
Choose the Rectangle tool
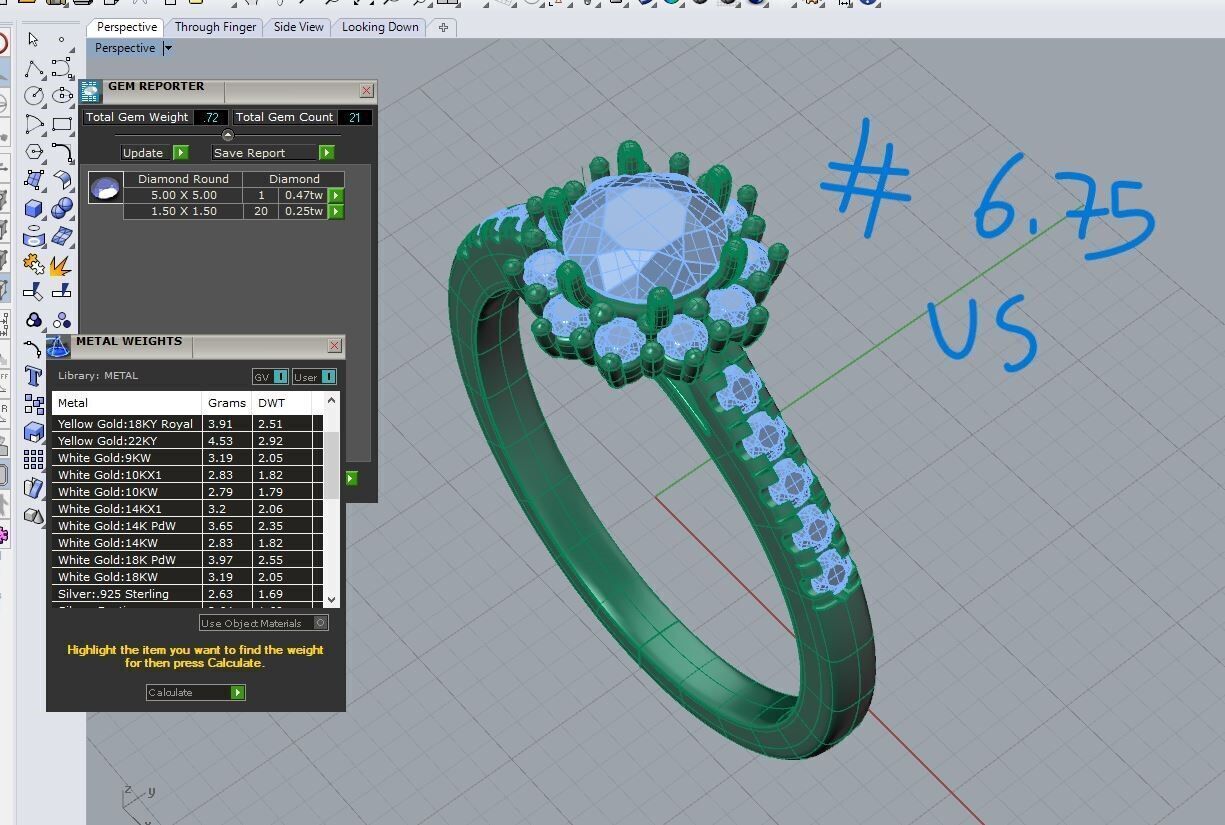(x=62, y=124)
